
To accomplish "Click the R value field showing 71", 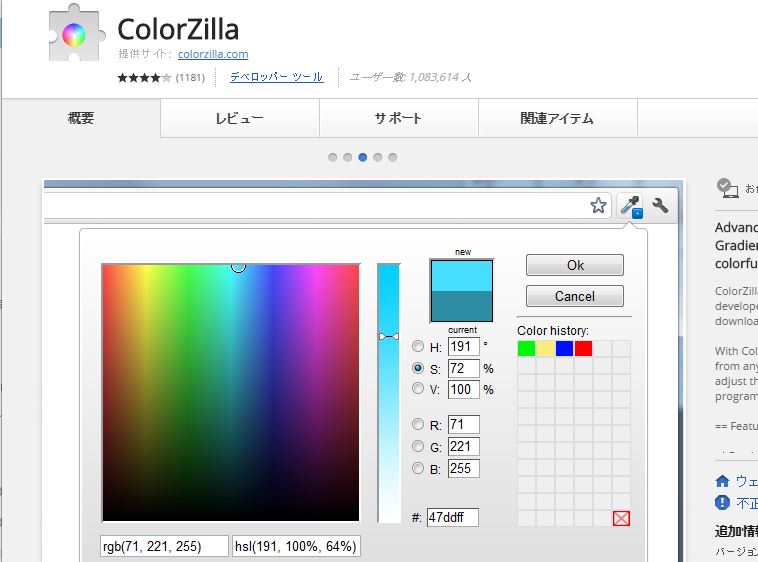I will click(464, 424).
